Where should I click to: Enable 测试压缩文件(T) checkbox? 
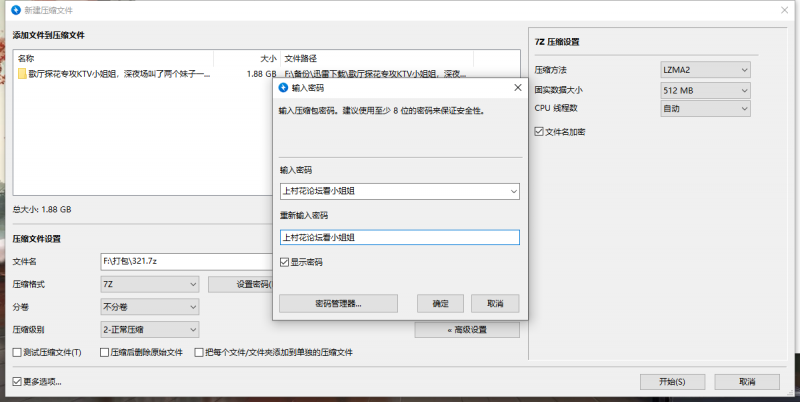[17, 353]
